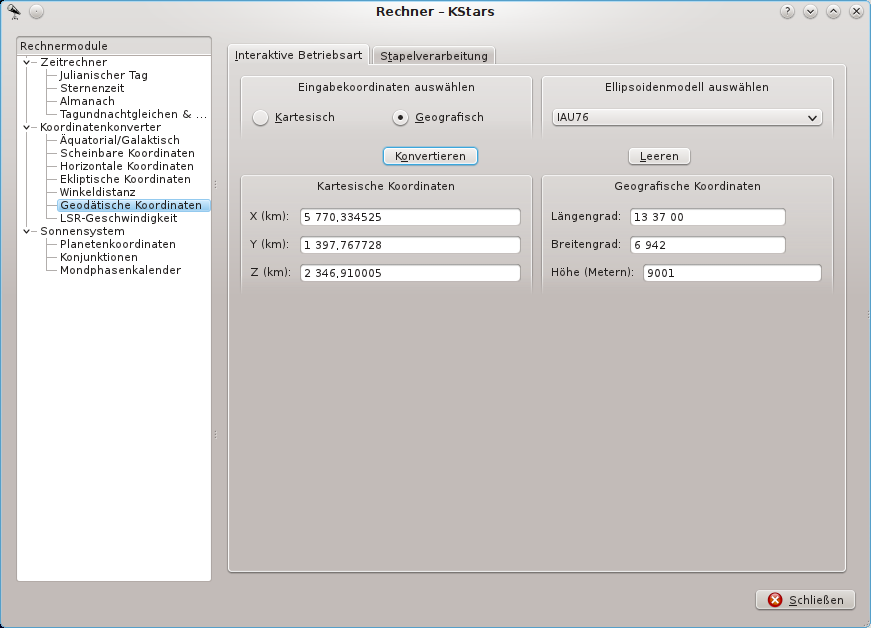This screenshot has width=871, height=628.
Task: Select the Geografisch radio button
Action: pos(401,118)
